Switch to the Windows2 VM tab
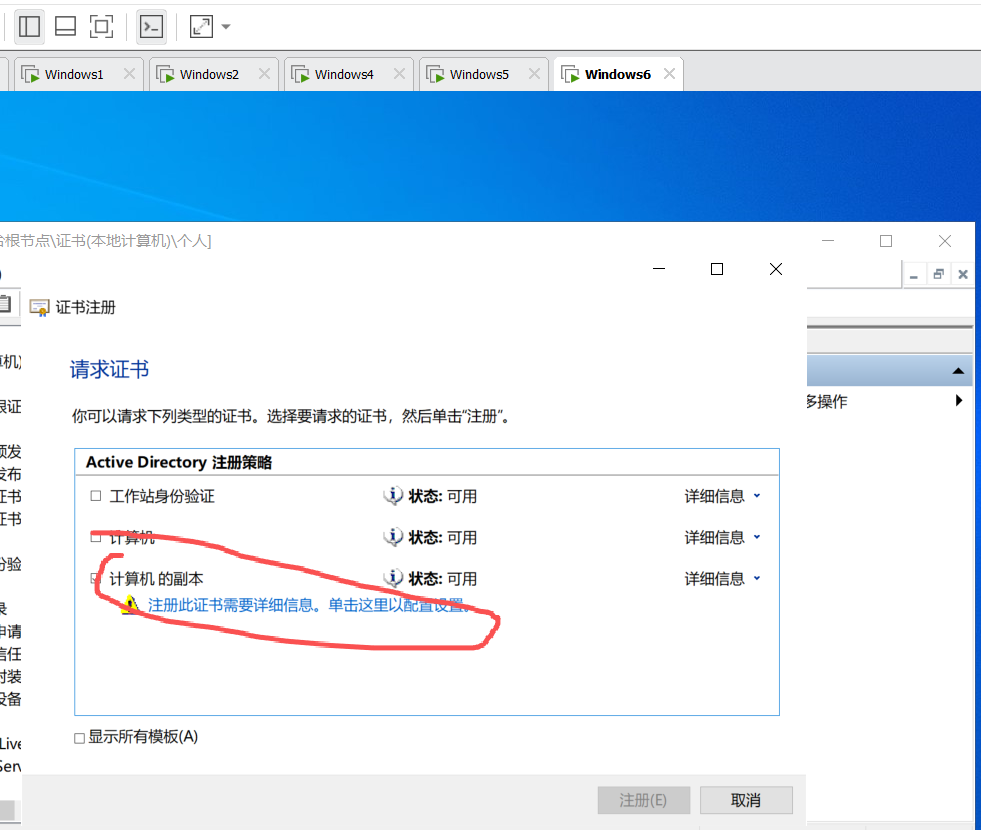This screenshot has height=830, width=981. coord(208,74)
